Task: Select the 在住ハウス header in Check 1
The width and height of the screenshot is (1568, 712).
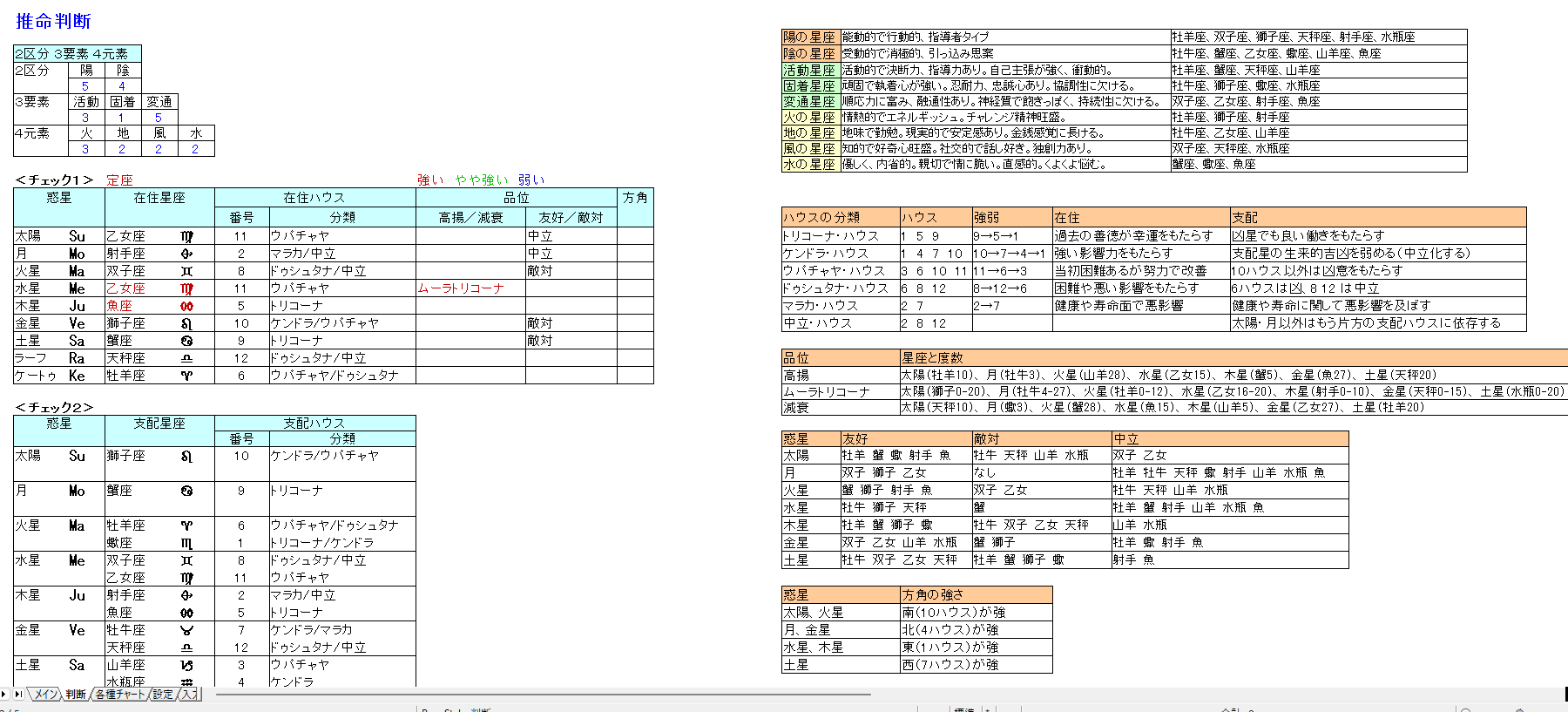Action: click(x=314, y=198)
